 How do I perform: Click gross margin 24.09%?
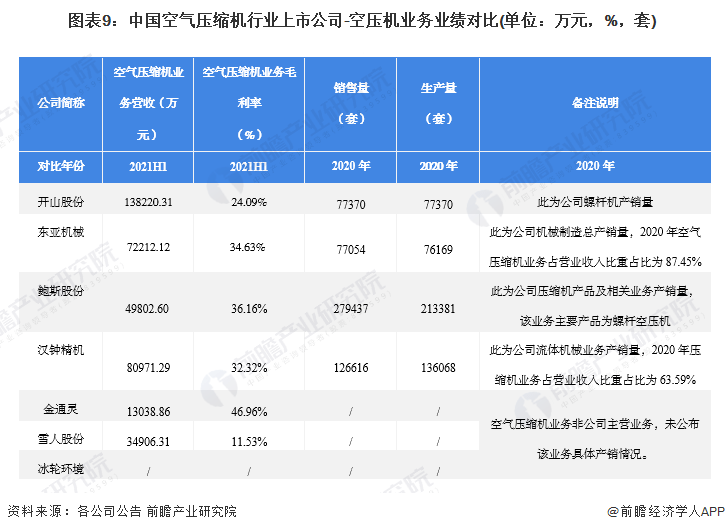click(249, 202)
